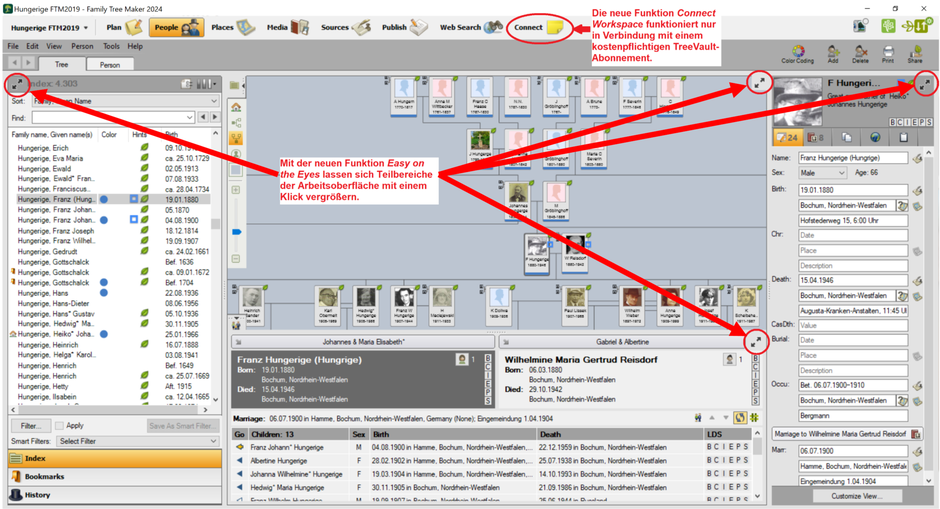Open the Sex dropdown showing Male
Viewport: 940px width, 509px height.
tap(822, 173)
